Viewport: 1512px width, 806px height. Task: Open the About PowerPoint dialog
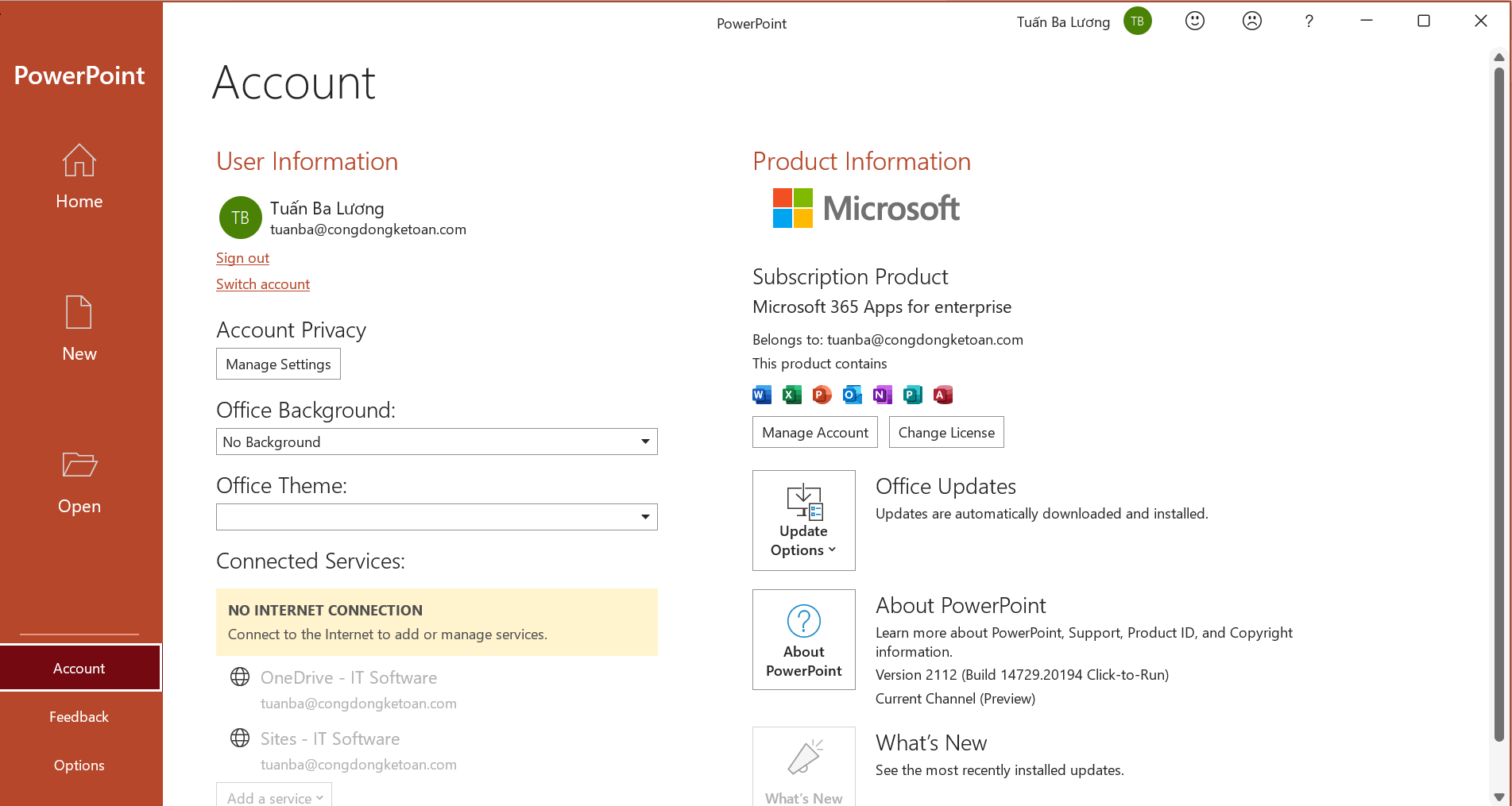tap(804, 639)
